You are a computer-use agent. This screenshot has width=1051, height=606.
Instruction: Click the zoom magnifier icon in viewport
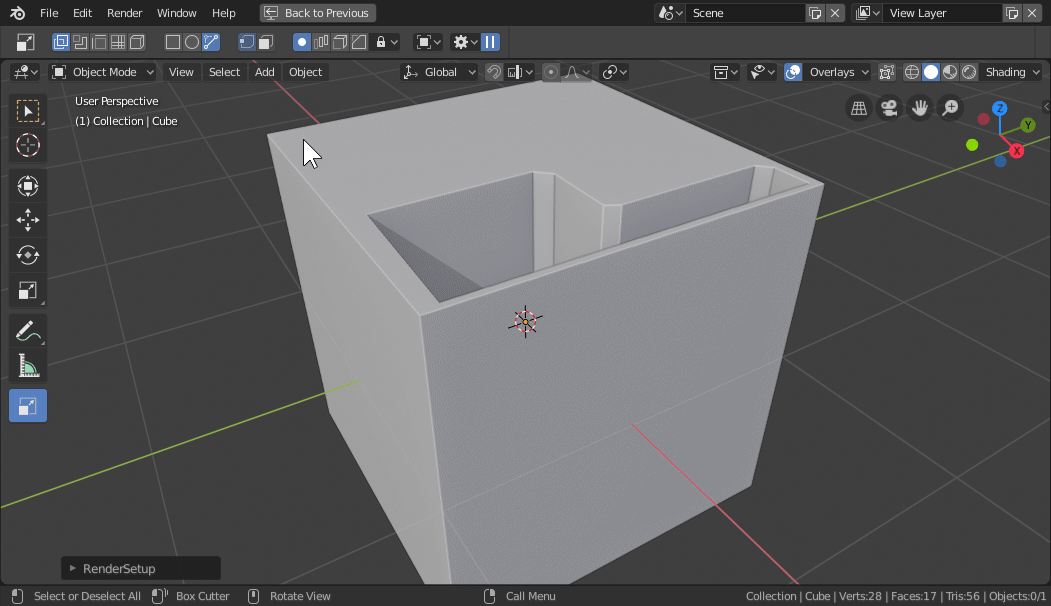[949, 108]
